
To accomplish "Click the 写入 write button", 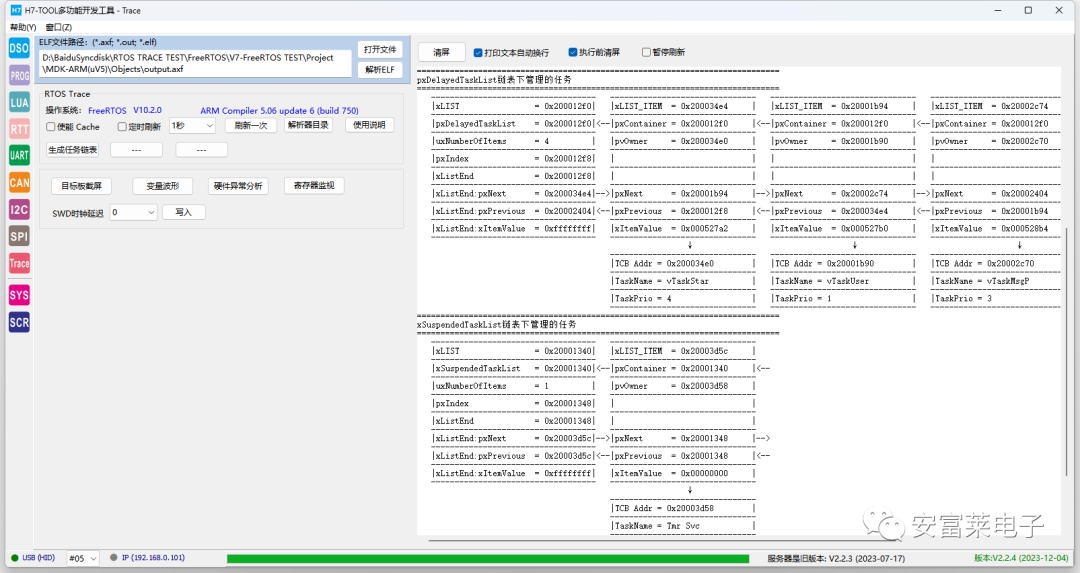I will click(x=183, y=212).
